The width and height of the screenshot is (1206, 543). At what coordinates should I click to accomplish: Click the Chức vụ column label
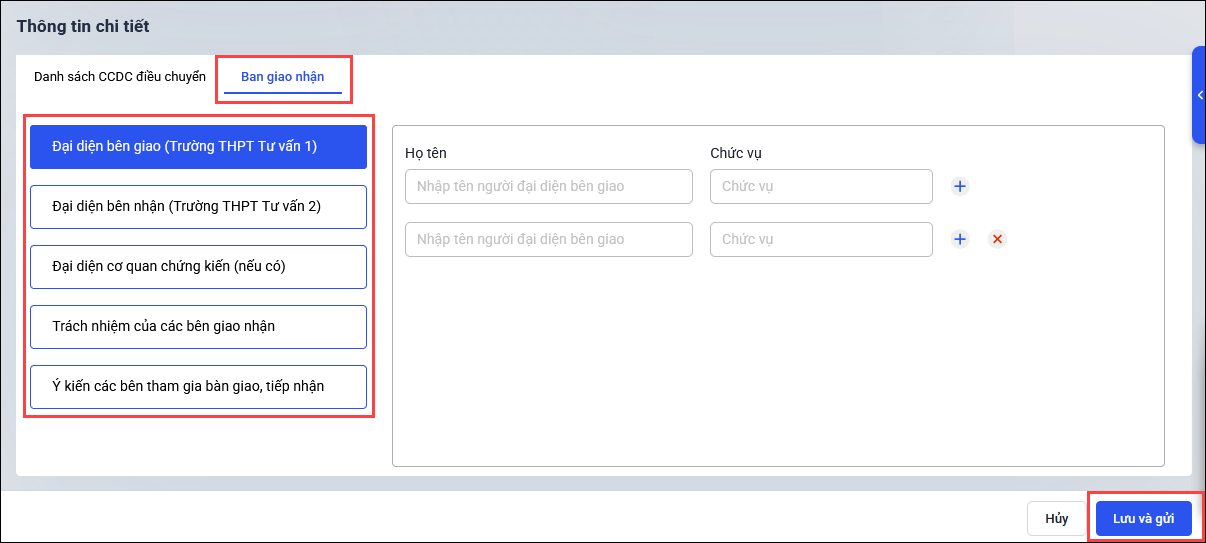(736, 153)
